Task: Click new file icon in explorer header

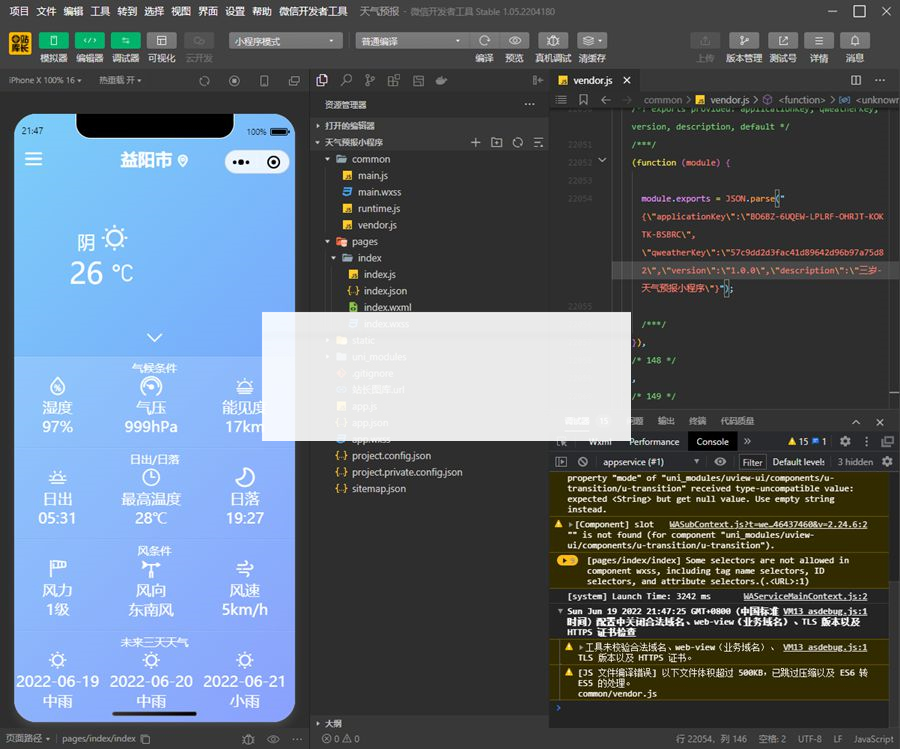Action: 476,143
